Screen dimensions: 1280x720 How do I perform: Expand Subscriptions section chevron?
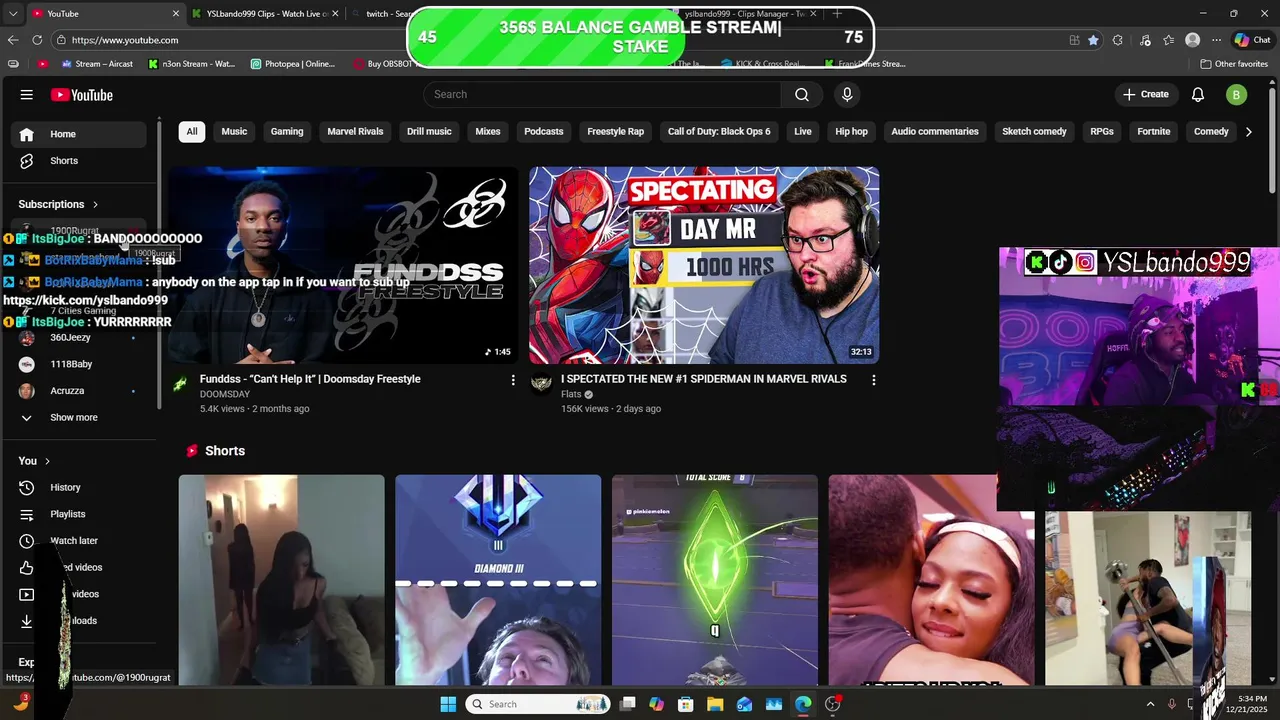[x=96, y=204]
